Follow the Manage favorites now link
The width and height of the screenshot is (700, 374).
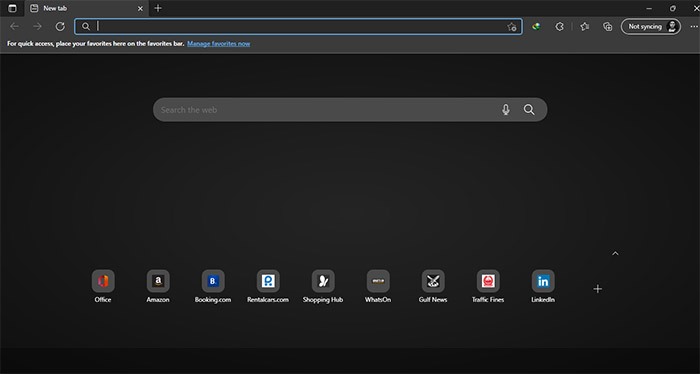pos(219,44)
